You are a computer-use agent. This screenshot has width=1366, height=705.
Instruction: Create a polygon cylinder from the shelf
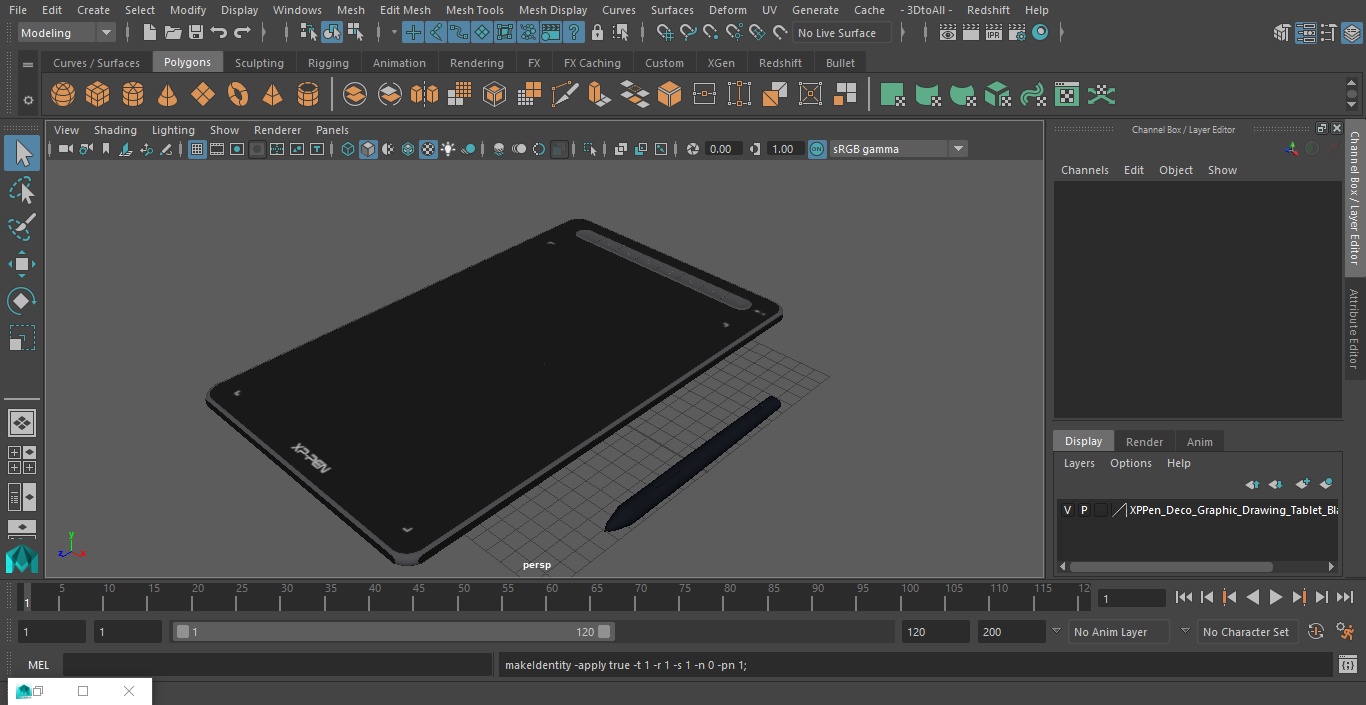click(133, 95)
